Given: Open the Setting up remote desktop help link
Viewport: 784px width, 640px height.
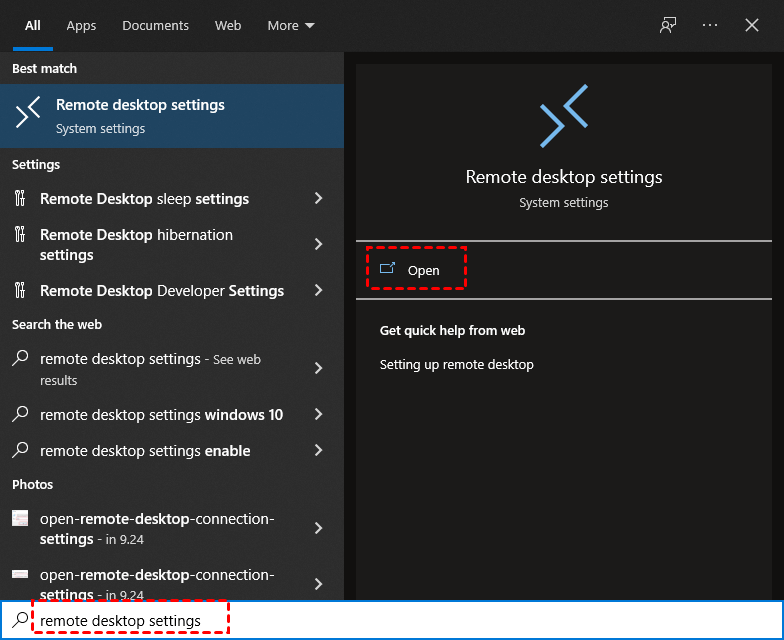Looking at the screenshot, I should point(456,364).
